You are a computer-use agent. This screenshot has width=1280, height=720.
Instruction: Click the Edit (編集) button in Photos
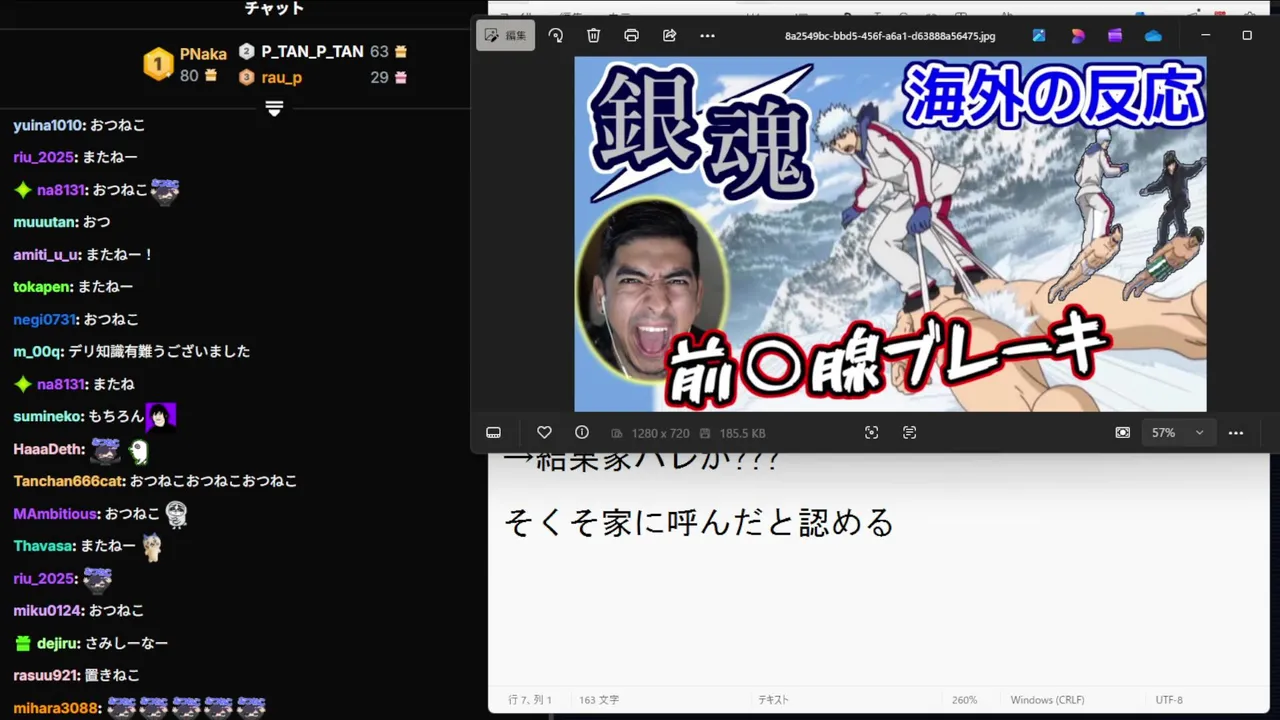click(505, 35)
